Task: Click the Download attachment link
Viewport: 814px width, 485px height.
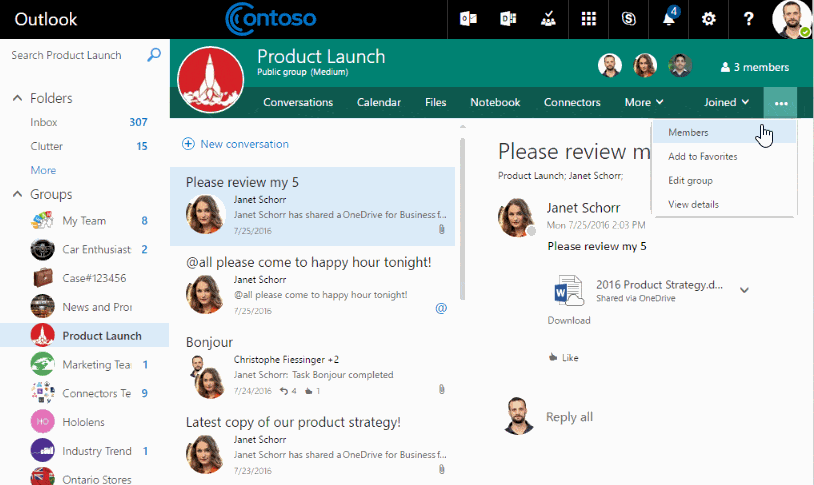Action: [569, 321]
